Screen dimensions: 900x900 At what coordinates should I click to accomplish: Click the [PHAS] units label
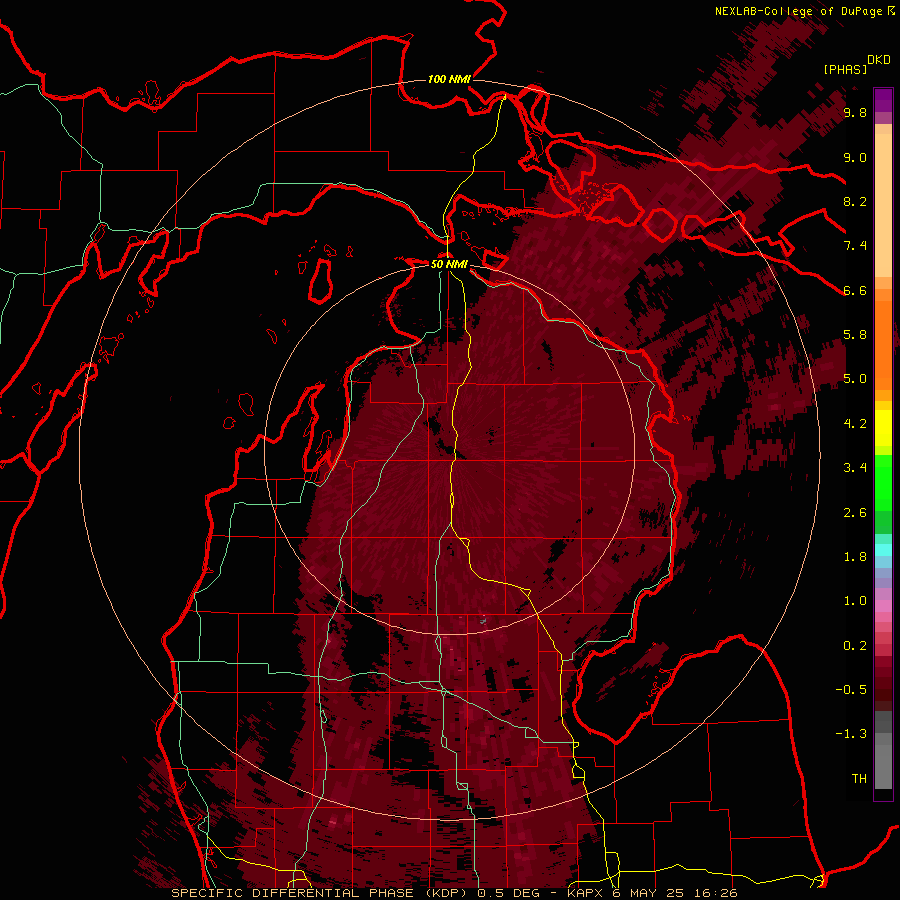[845, 69]
